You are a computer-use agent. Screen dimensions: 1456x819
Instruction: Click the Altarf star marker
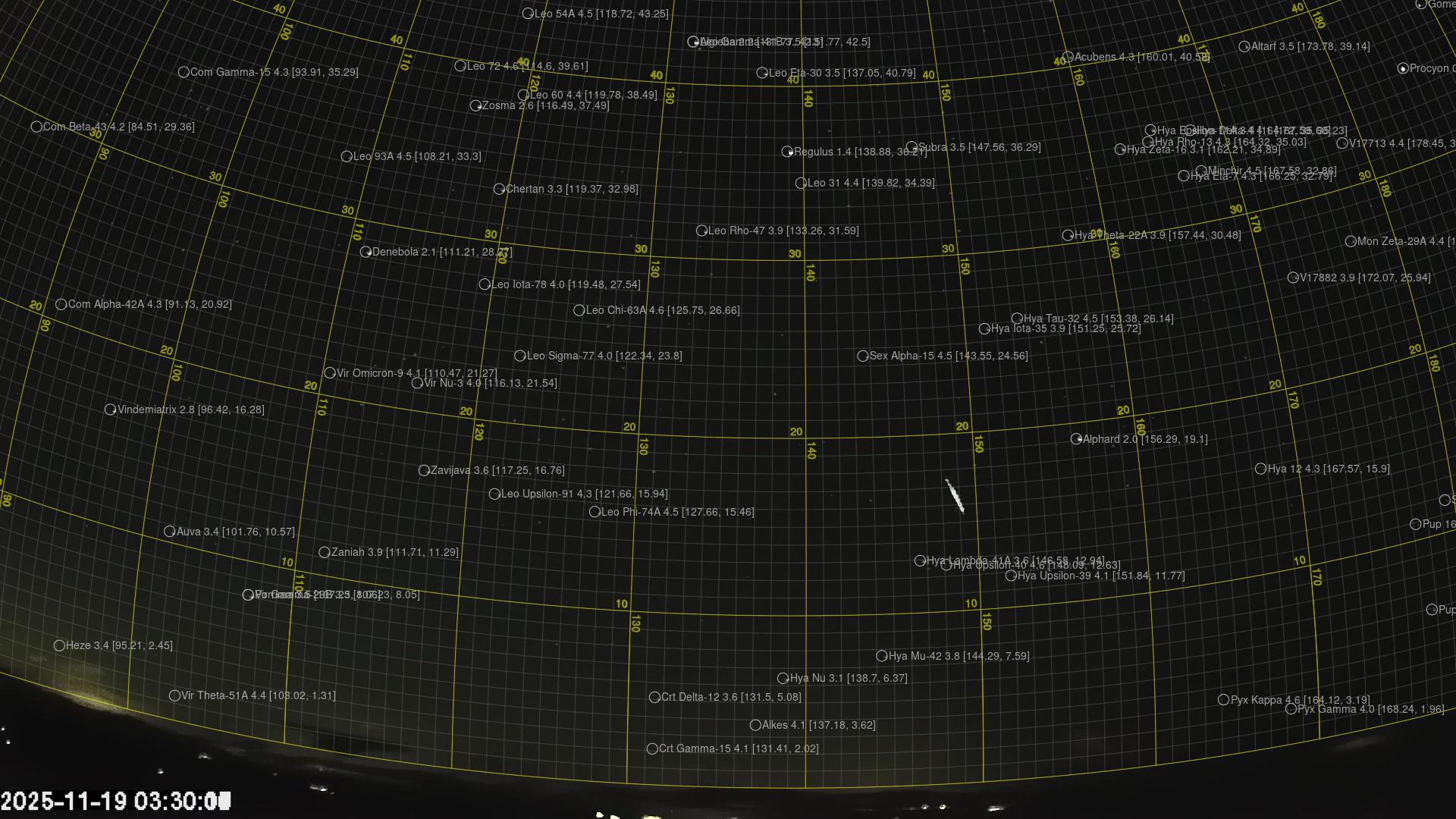(x=1244, y=46)
